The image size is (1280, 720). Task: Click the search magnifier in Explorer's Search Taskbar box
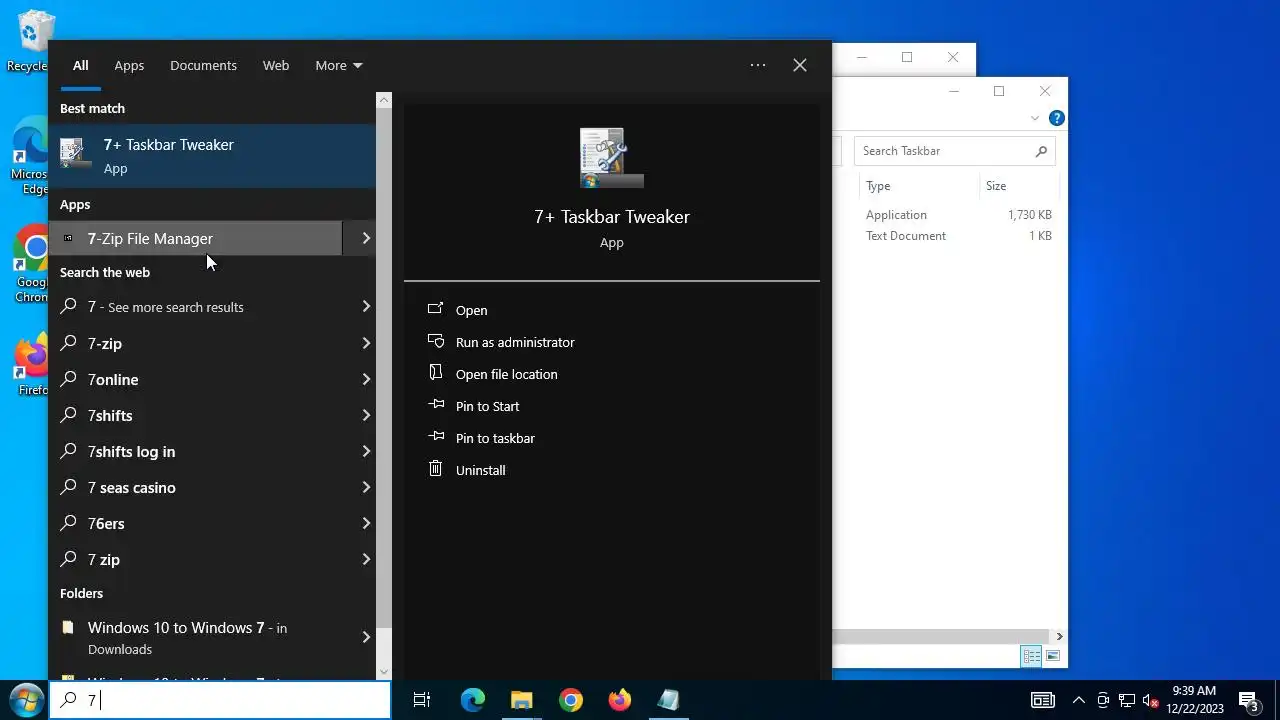pos(1041,151)
